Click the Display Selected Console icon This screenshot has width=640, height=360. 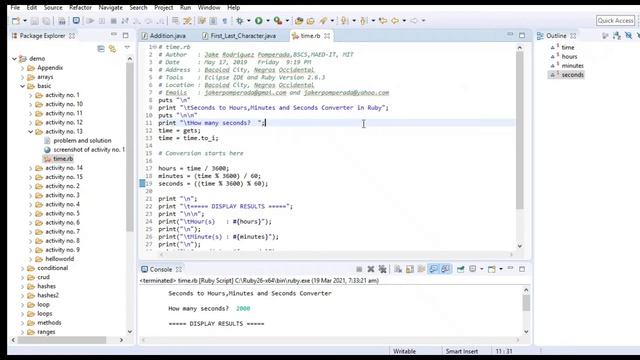coord(473,269)
